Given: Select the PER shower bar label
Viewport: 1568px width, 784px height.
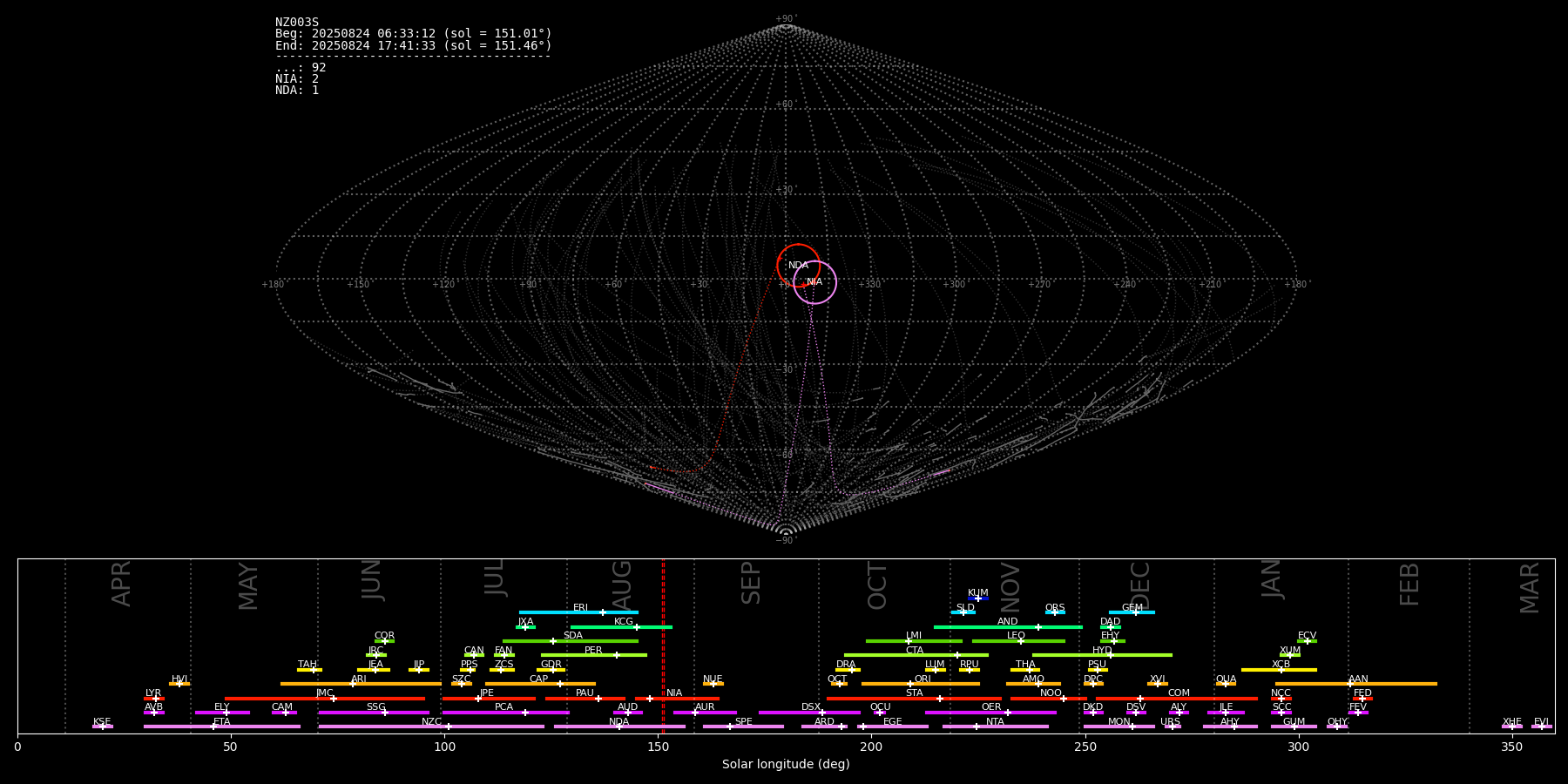Looking at the screenshot, I should pyautogui.click(x=593, y=651).
